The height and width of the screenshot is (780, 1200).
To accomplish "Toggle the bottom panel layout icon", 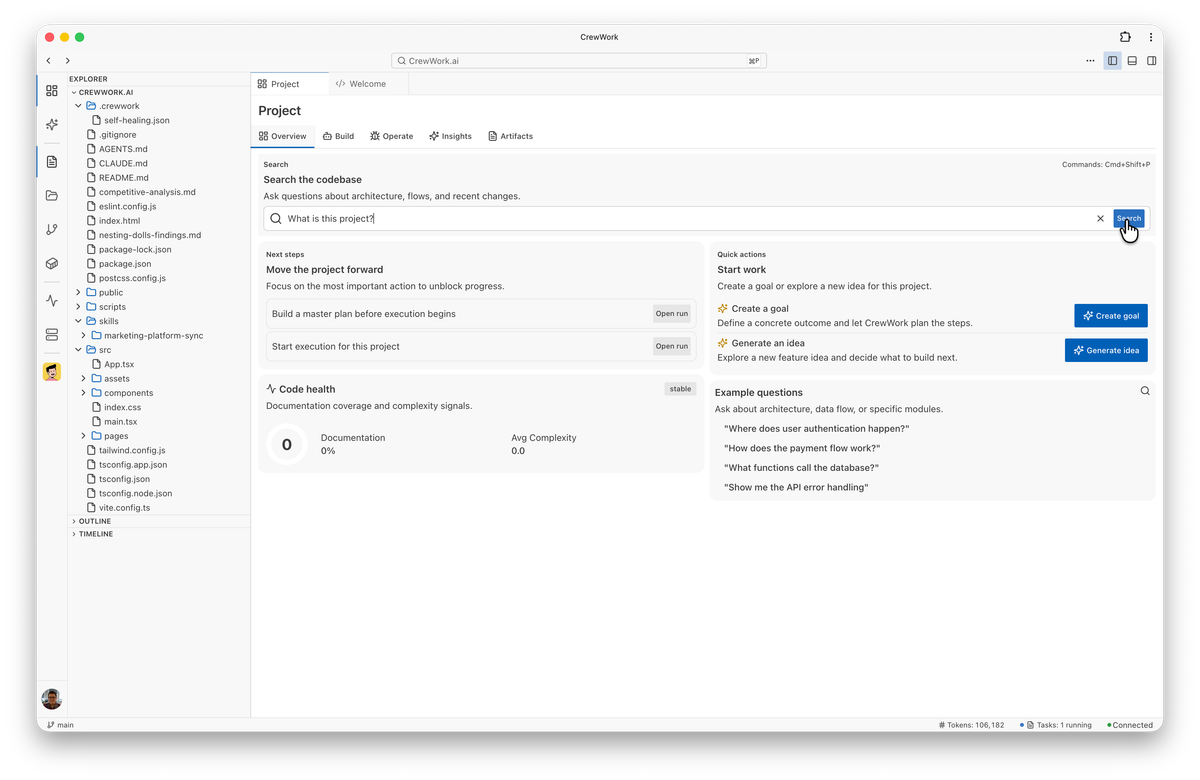I will tap(1132, 61).
